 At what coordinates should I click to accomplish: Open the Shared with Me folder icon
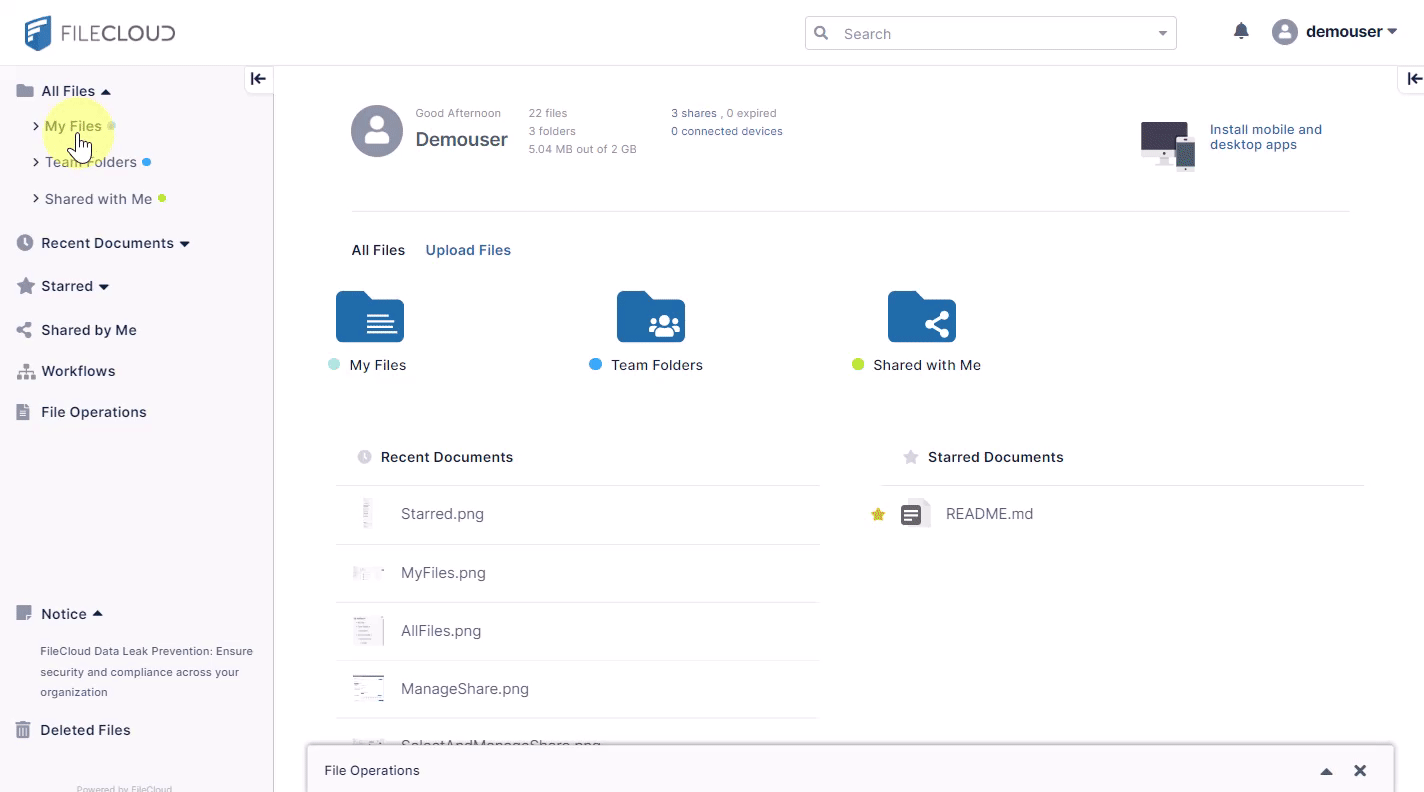tap(921, 317)
